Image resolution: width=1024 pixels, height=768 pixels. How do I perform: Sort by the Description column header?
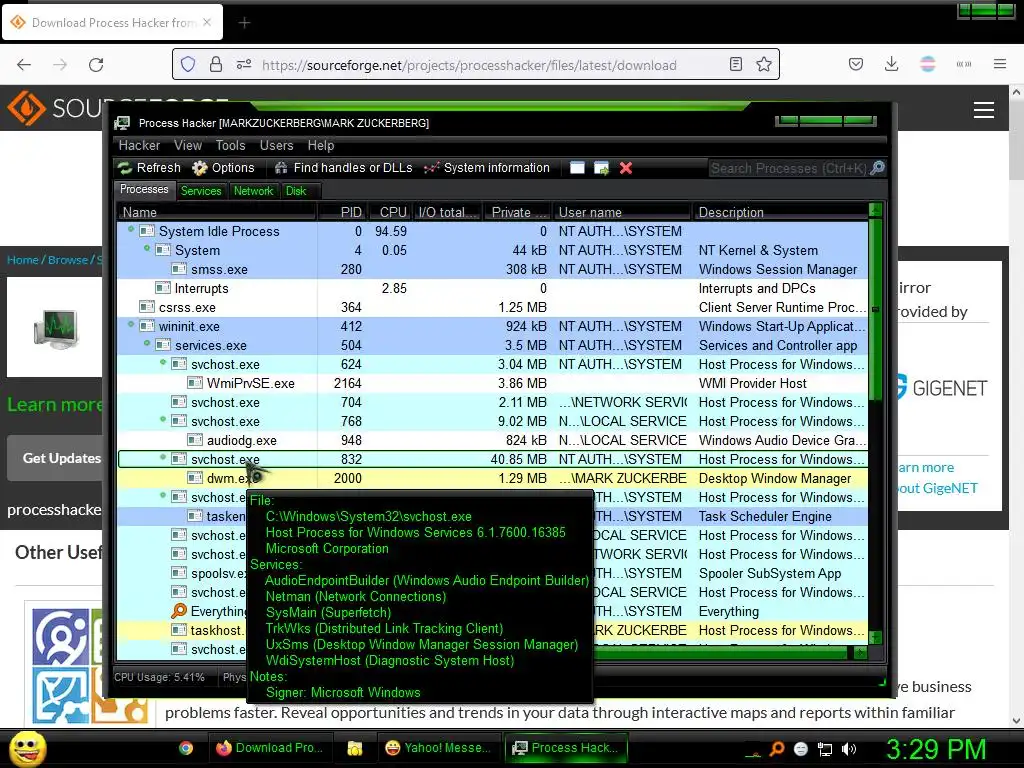pyautogui.click(x=780, y=212)
